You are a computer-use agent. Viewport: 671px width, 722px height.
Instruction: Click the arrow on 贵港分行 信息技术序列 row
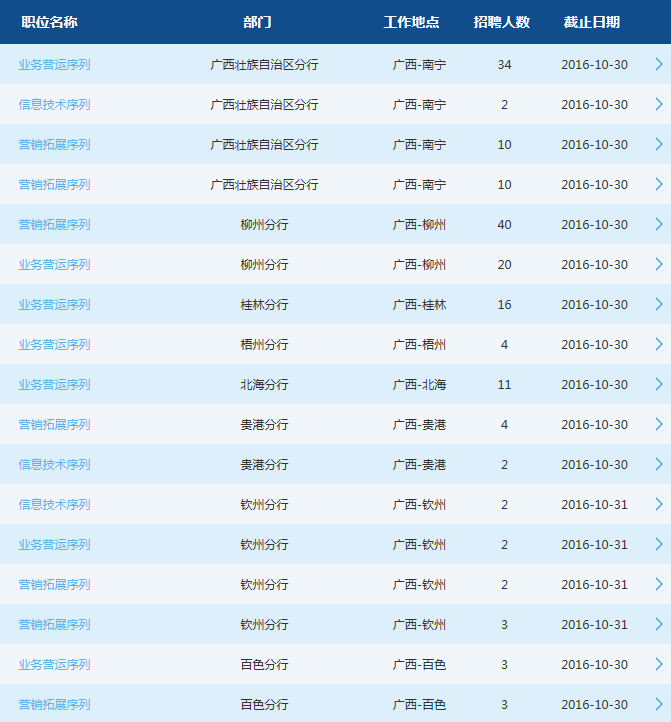click(x=658, y=464)
